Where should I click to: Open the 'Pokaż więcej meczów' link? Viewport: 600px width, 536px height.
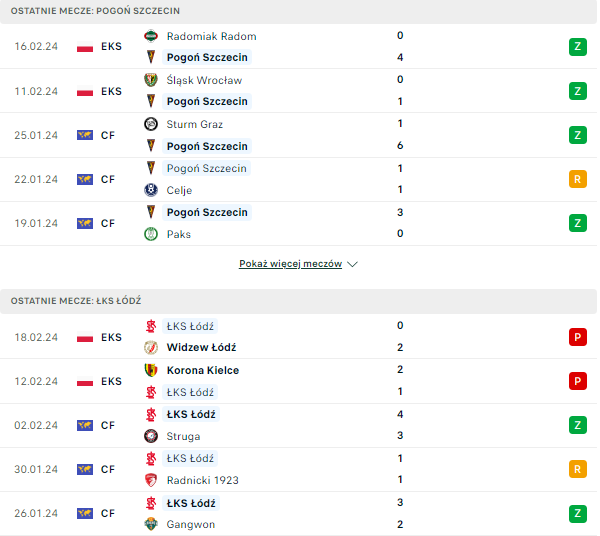coord(290,264)
